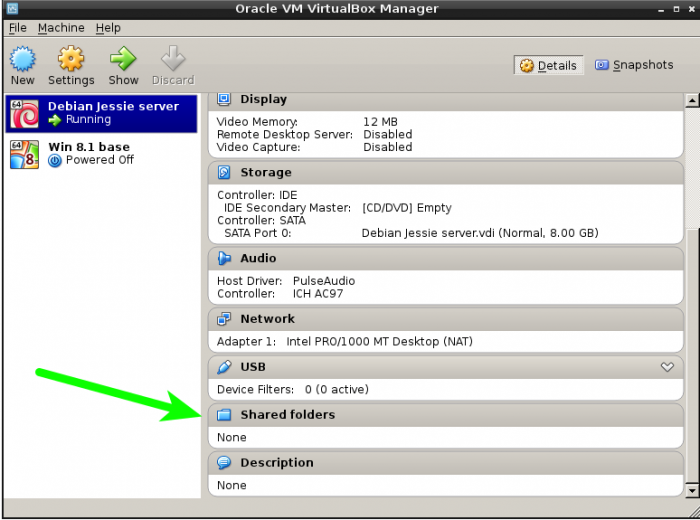Click the 'Debian Jessie server.vdi' storage entry

[480, 233]
